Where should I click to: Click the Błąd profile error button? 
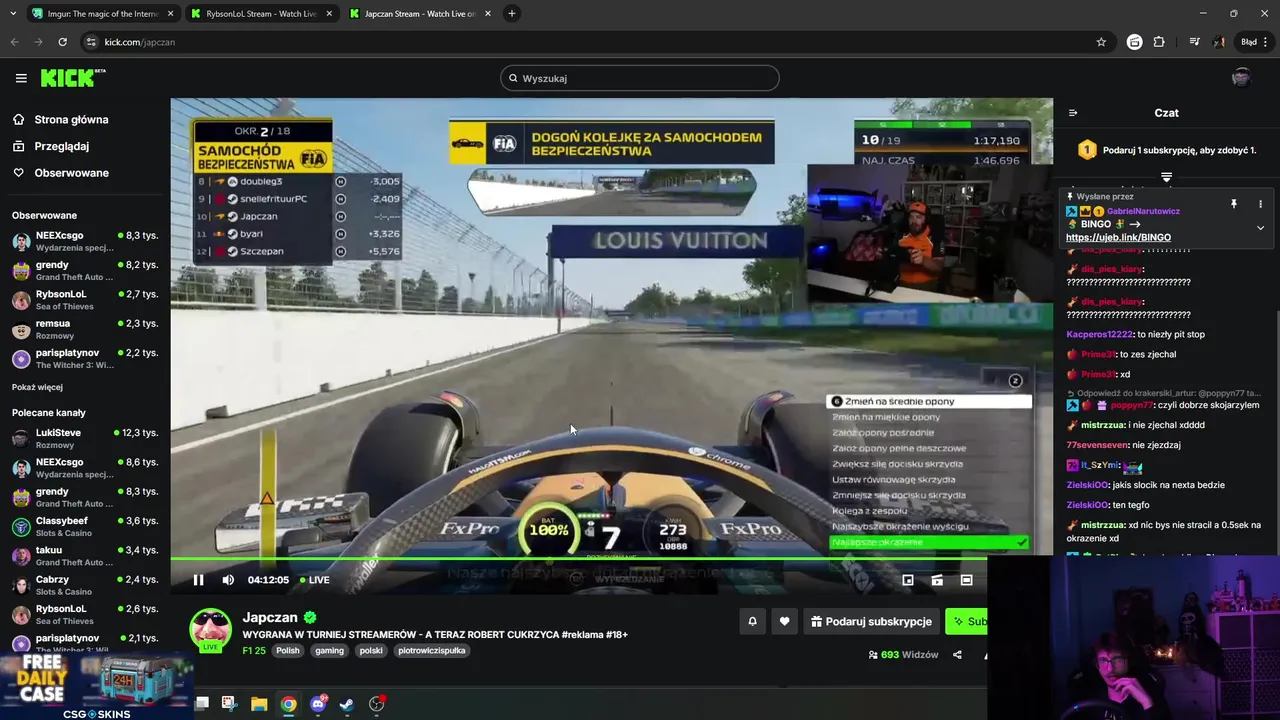[1254, 42]
